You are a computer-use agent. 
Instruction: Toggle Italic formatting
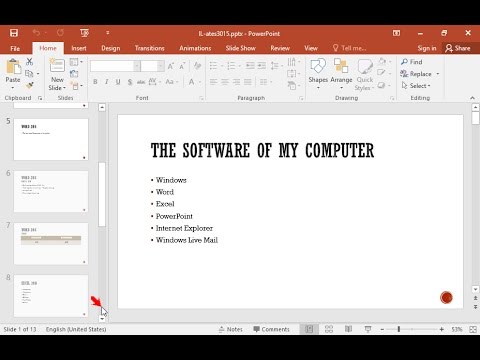[x=107, y=82]
